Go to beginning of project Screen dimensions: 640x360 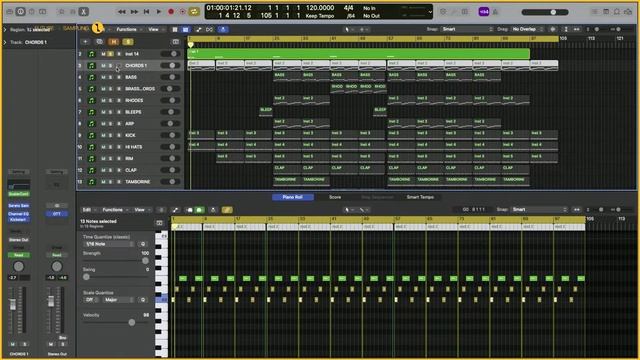tap(146, 12)
